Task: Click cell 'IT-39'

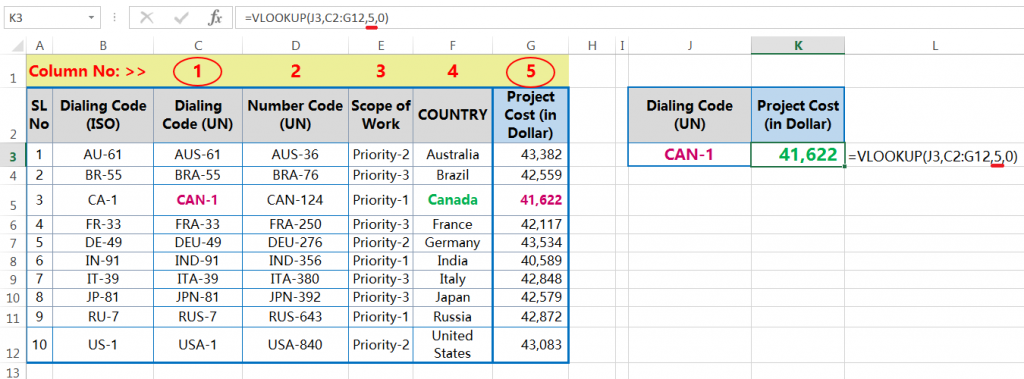Action: pos(103,280)
